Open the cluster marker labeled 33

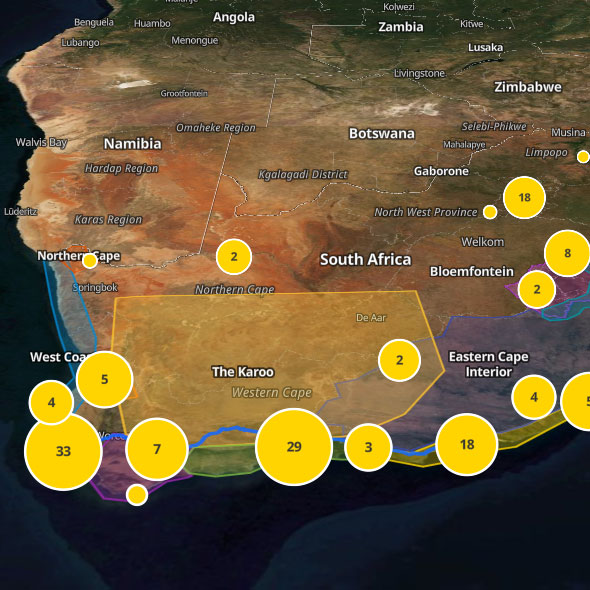click(x=63, y=451)
